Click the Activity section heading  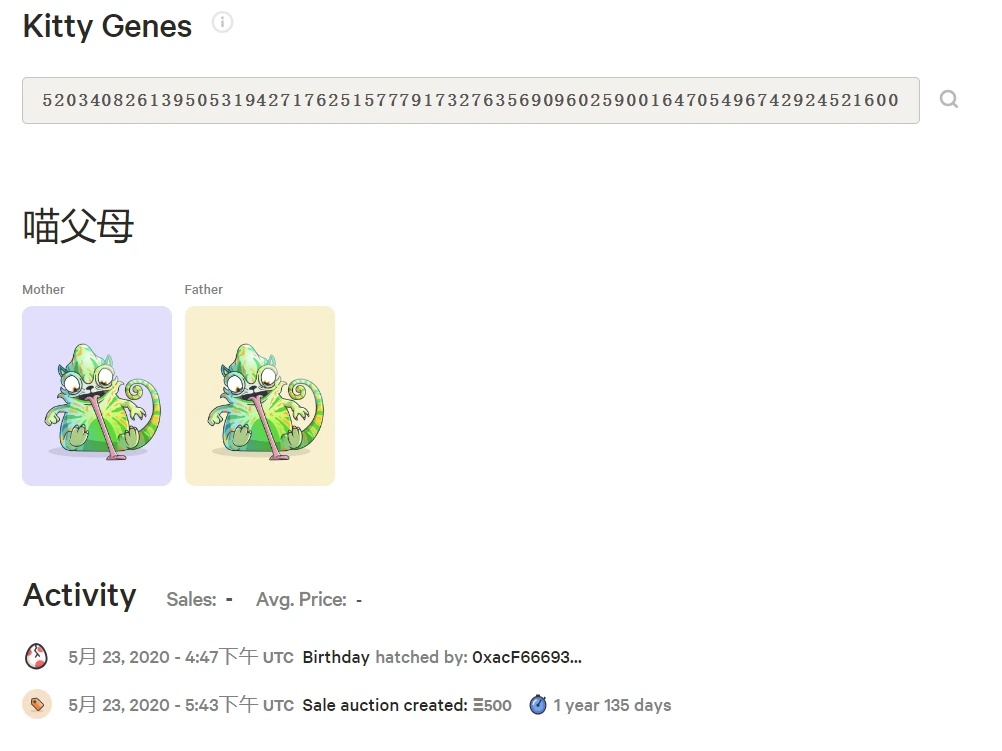point(80,595)
